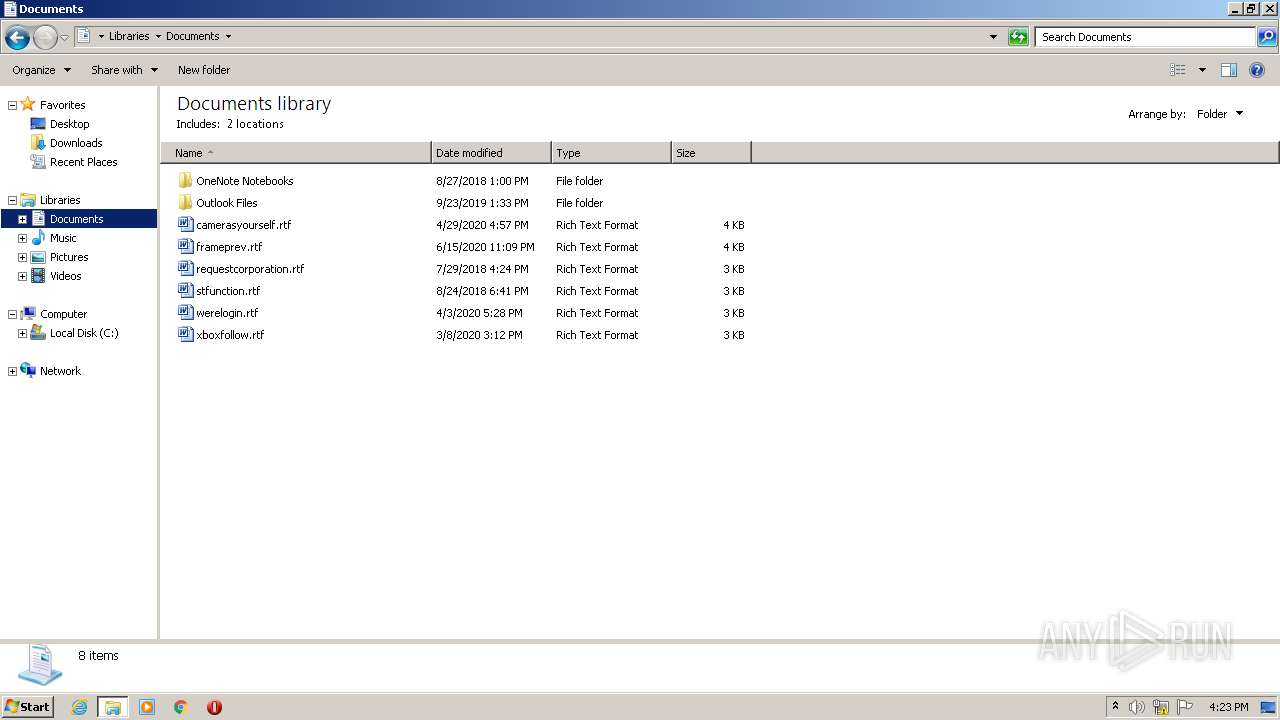Click the search magnifier icon
This screenshot has height=720, width=1280.
(x=1267, y=37)
